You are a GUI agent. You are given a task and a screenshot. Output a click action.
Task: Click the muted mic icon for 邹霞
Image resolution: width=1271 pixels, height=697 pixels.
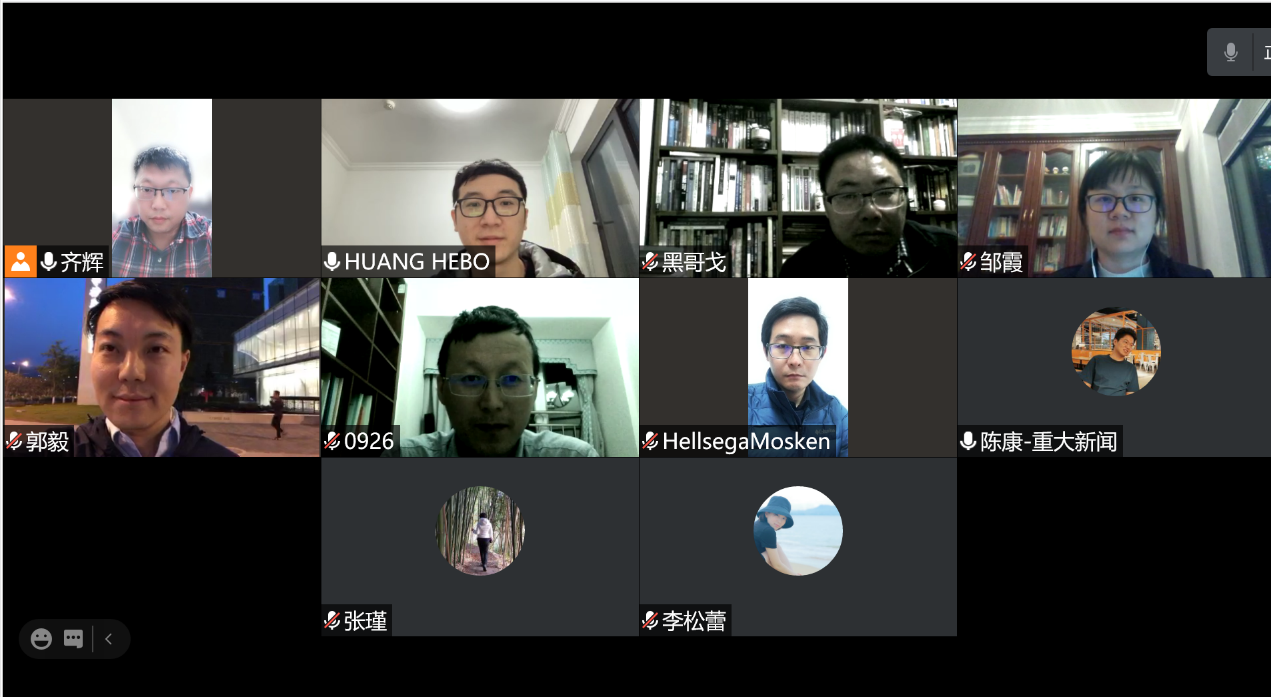(x=968, y=262)
